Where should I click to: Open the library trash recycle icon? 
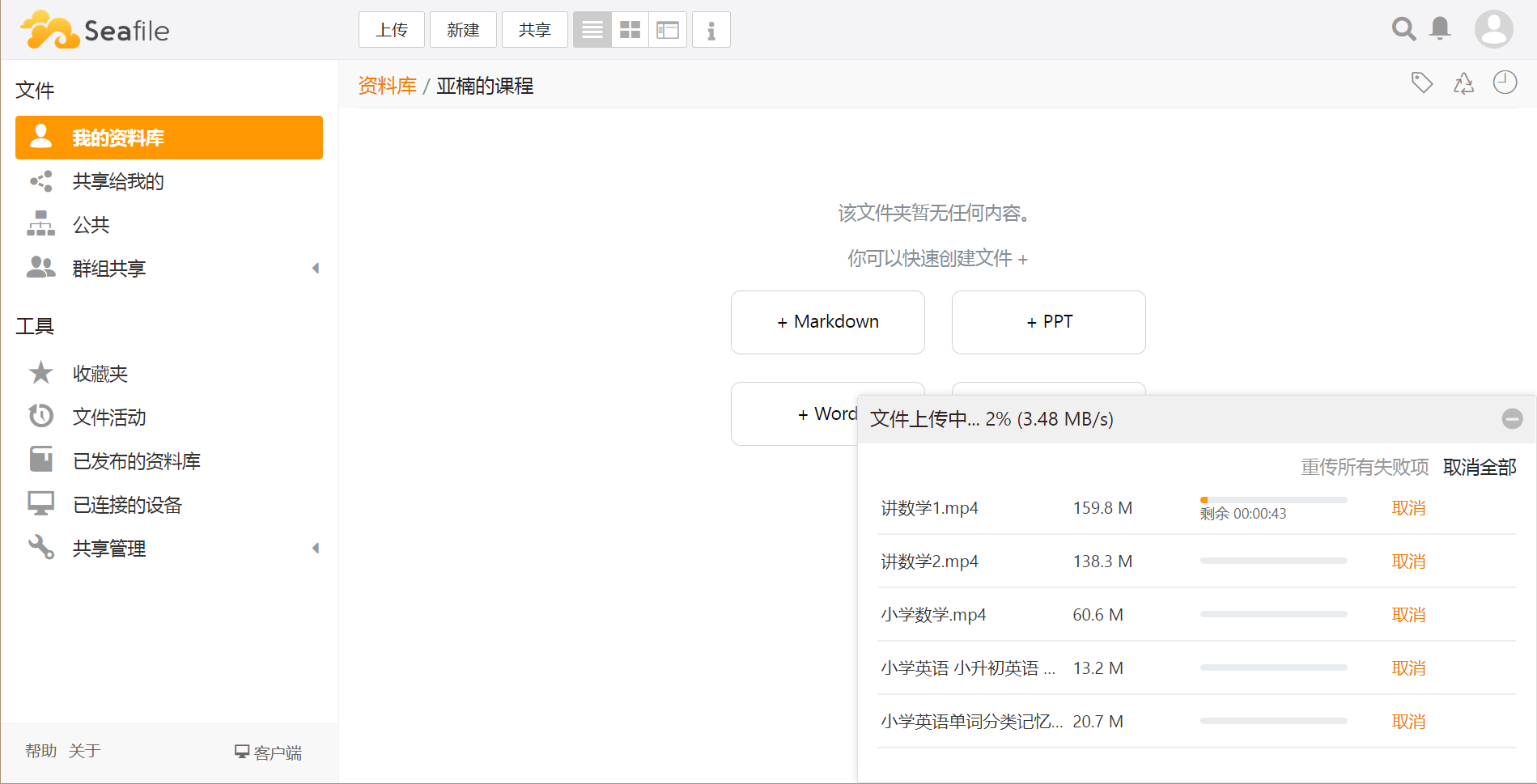pos(1463,83)
